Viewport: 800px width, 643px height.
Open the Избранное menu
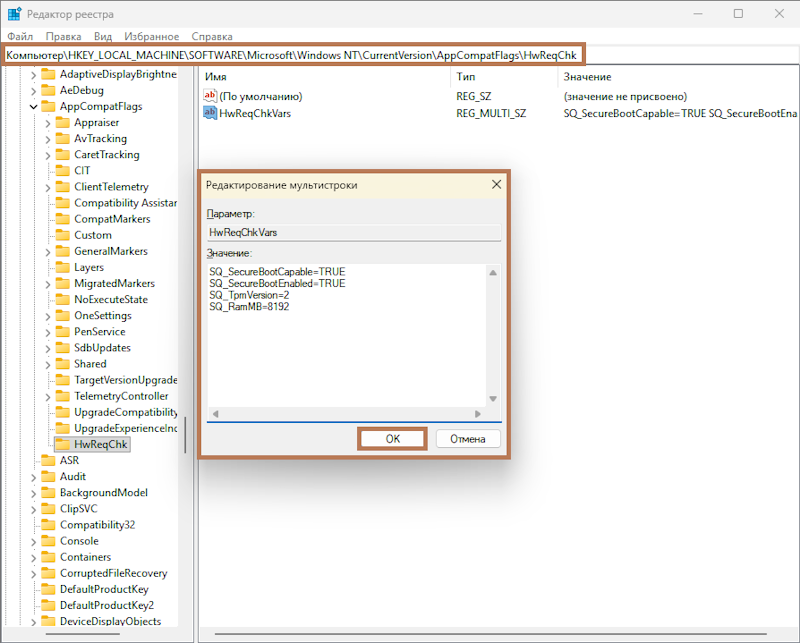152,36
